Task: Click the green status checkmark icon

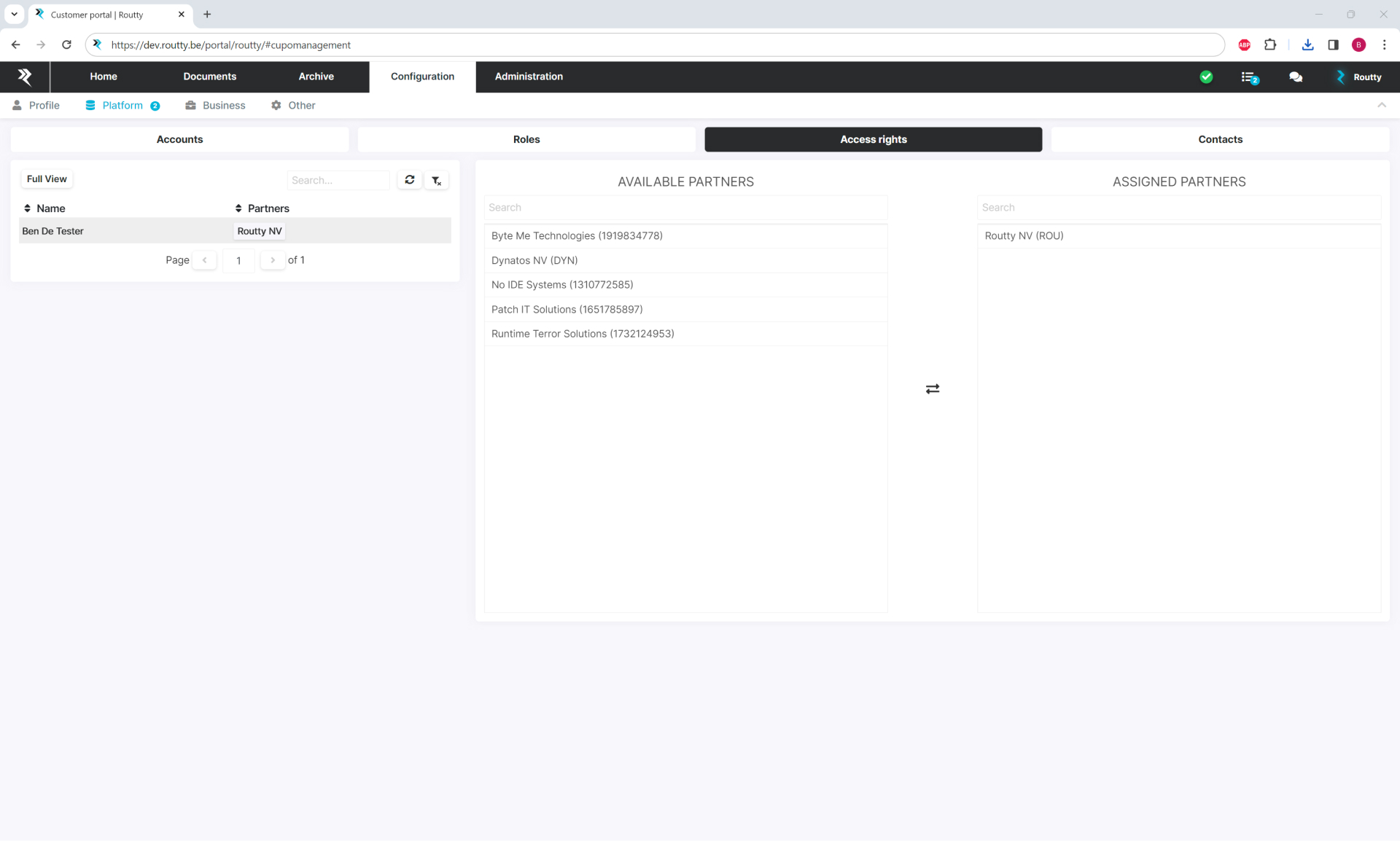Action: tap(1206, 77)
